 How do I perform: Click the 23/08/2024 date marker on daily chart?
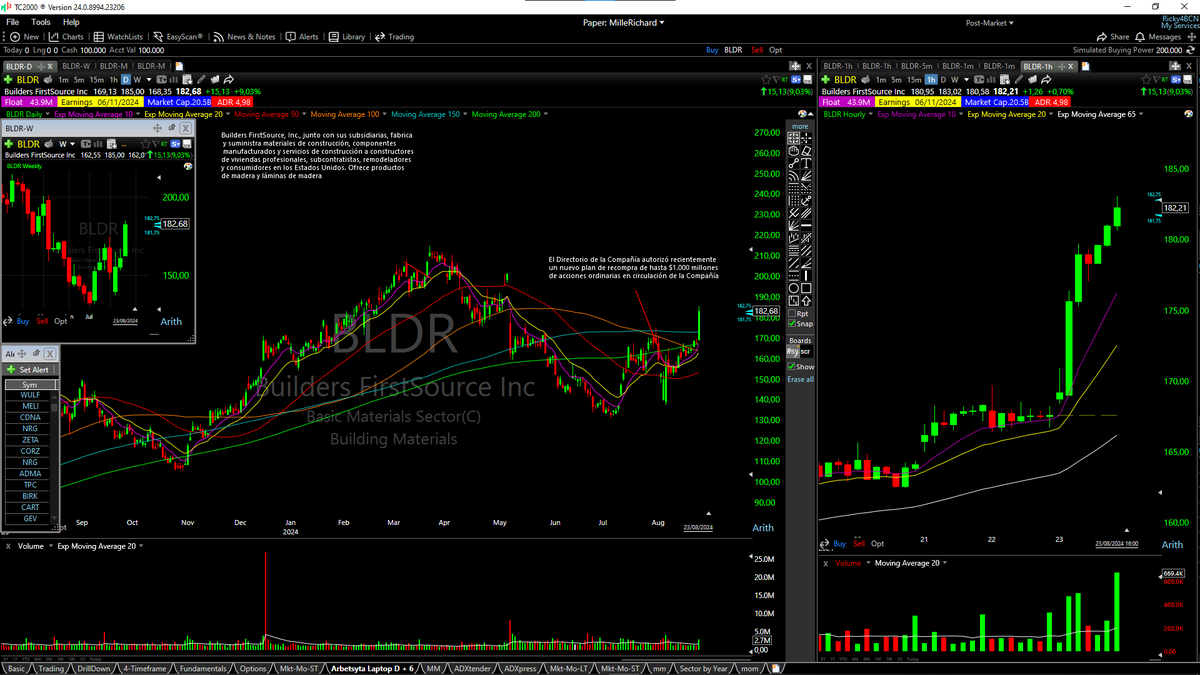697,527
